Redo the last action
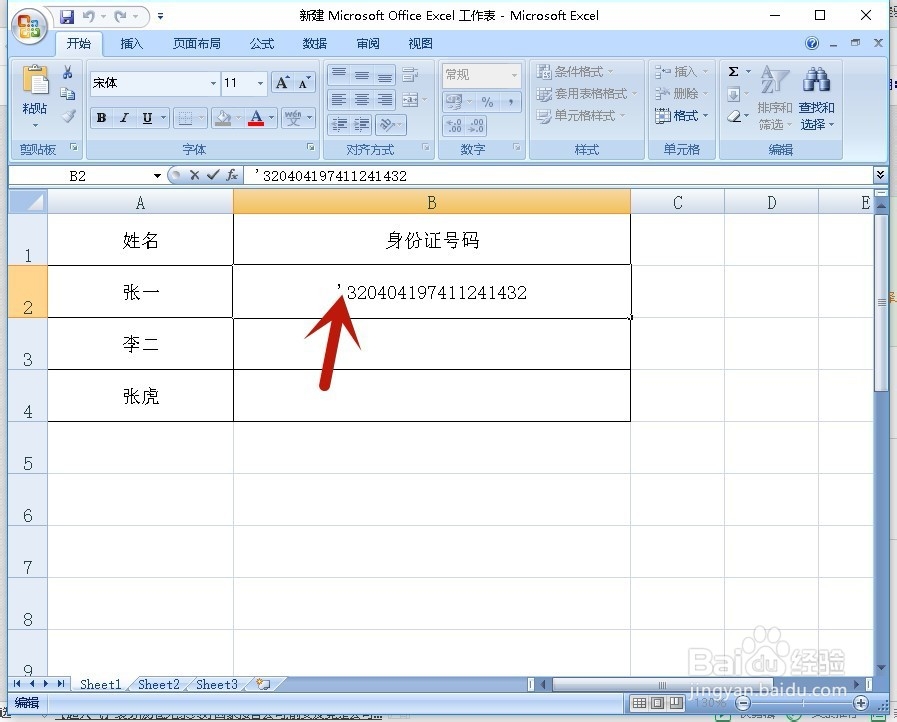897x722 pixels. coord(120,17)
